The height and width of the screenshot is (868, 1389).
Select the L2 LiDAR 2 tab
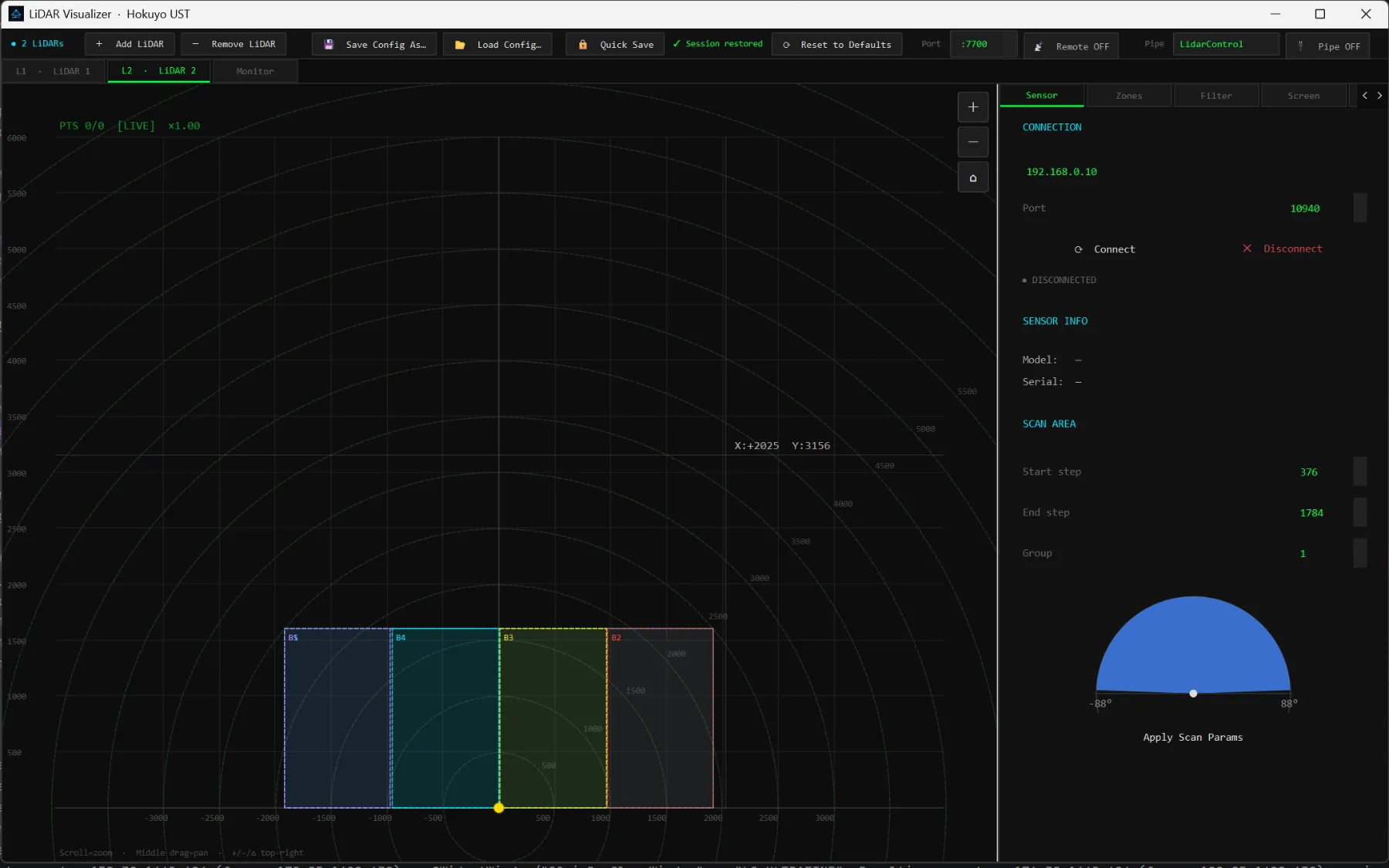[x=158, y=71]
